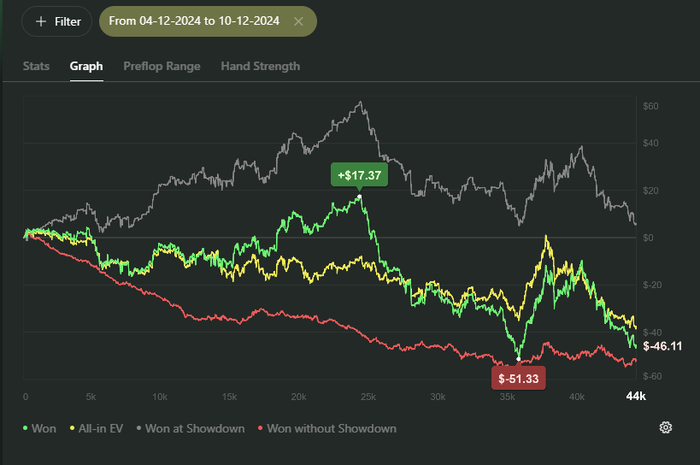
Task: Open the graph settings gear icon
Action: [665, 428]
